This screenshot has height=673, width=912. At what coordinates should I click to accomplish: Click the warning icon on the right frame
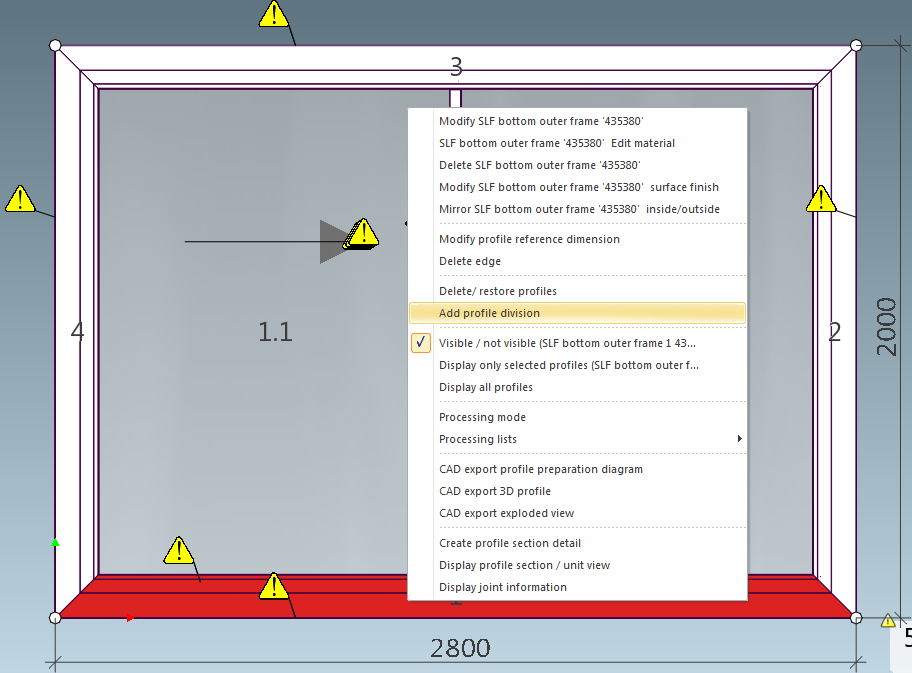point(821,199)
